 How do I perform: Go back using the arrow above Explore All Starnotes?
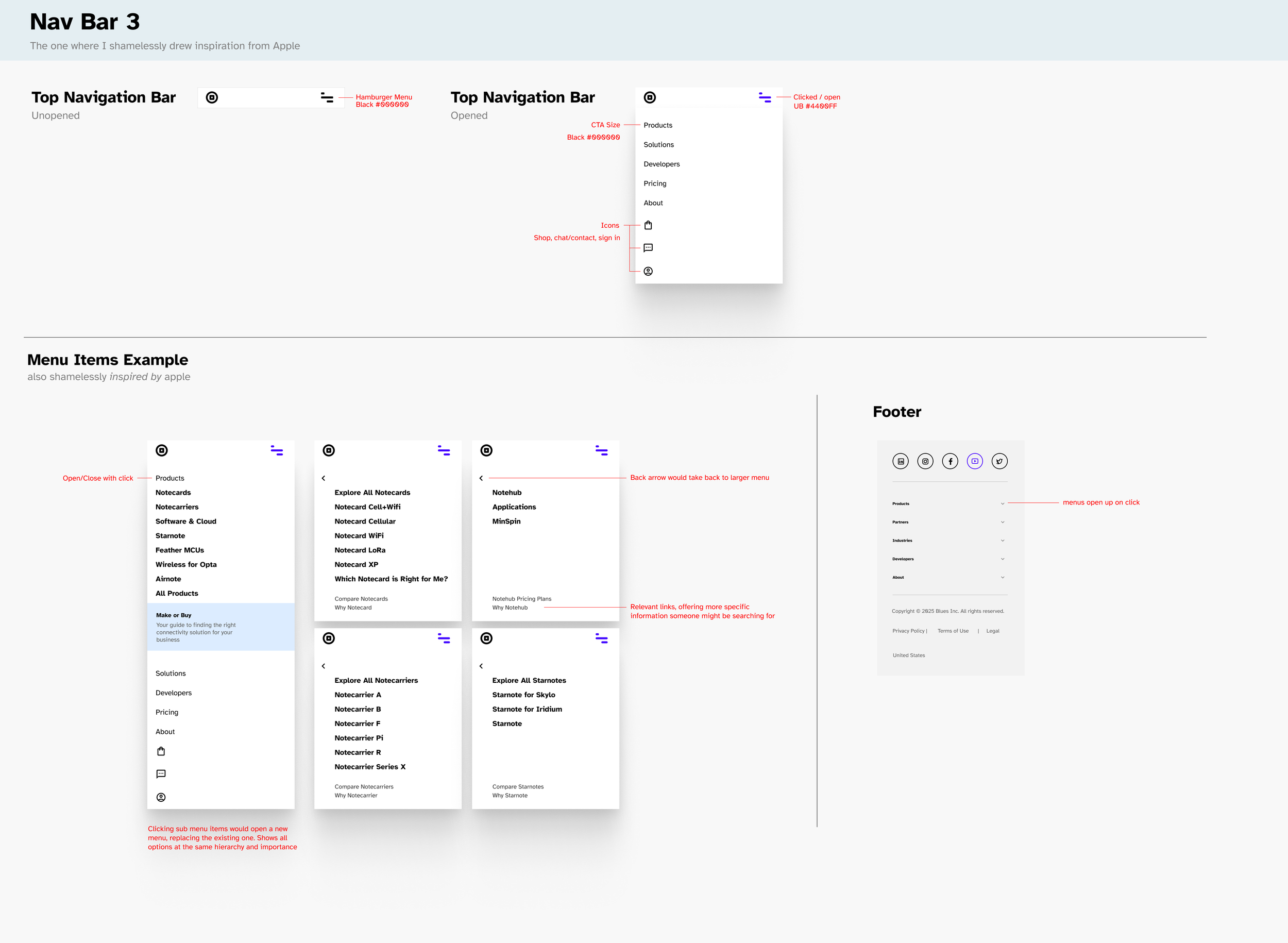tap(481, 666)
